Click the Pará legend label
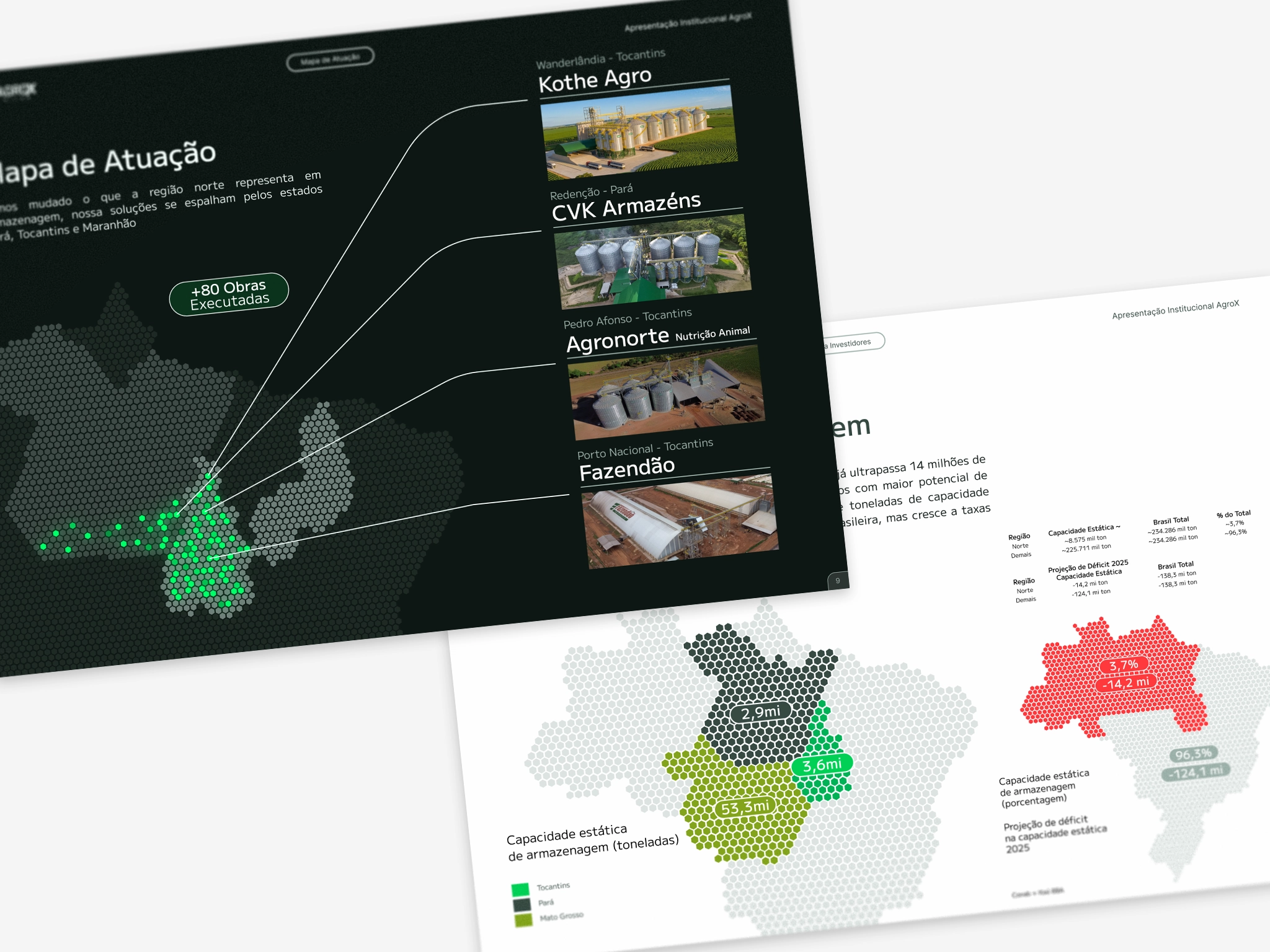The image size is (1270, 952). click(546, 902)
